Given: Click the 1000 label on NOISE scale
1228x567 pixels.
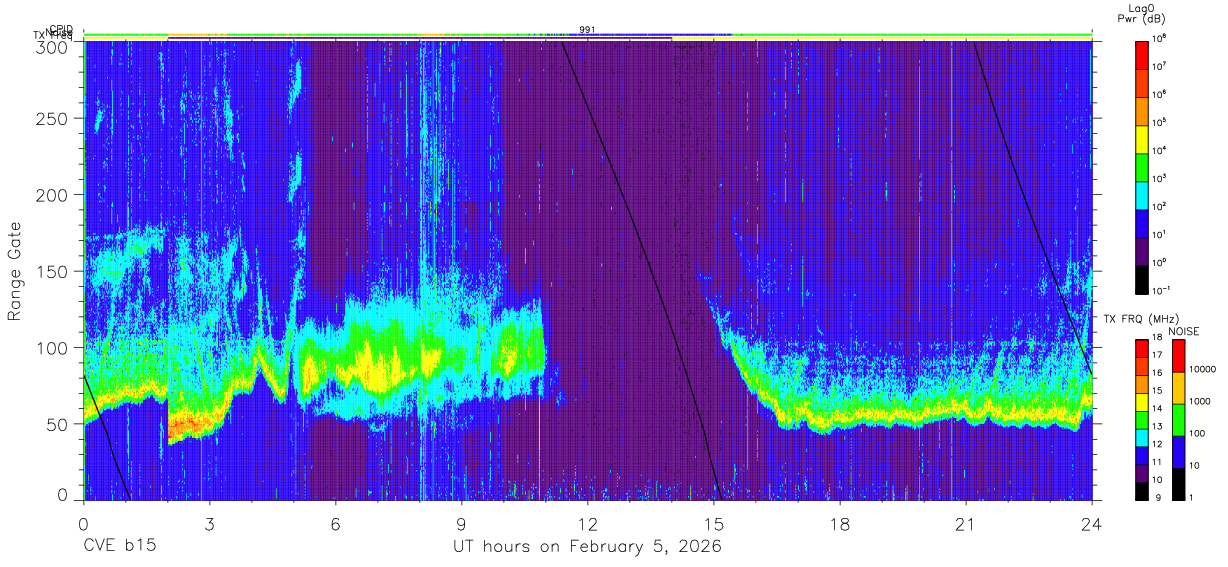Looking at the screenshot, I should [1200, 401].
